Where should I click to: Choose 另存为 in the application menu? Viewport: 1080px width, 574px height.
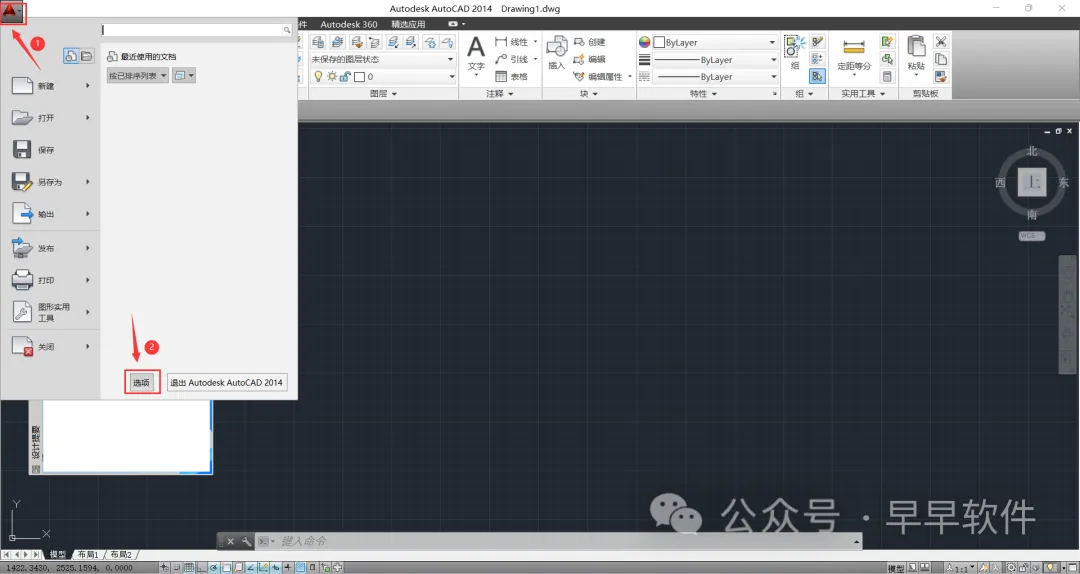pyautogui.click(x=50, y=182)
